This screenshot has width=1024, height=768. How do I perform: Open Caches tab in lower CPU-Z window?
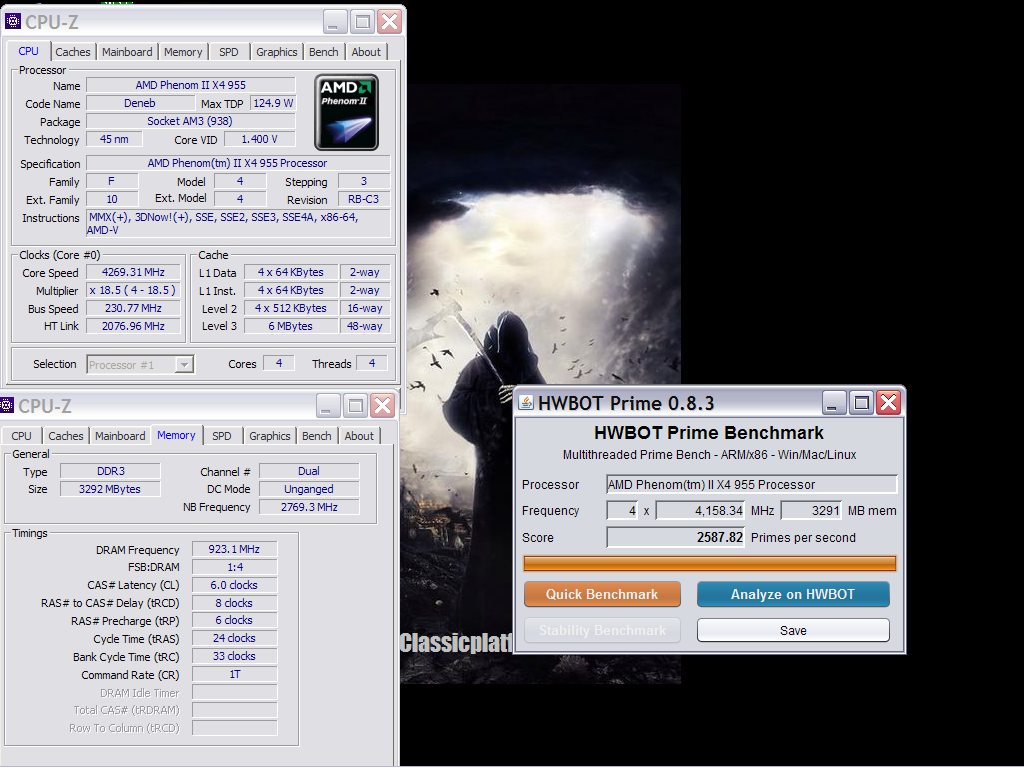(x=66, y=436)
